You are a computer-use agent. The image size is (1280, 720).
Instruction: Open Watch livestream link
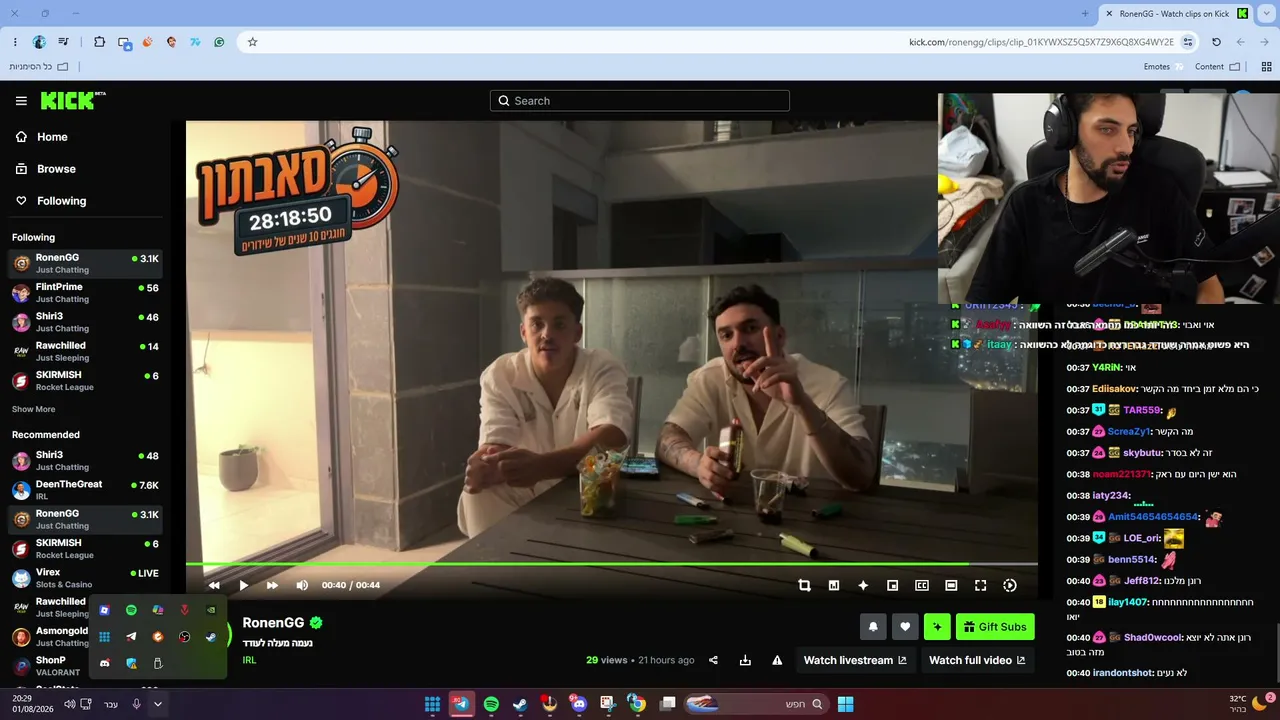855,660
